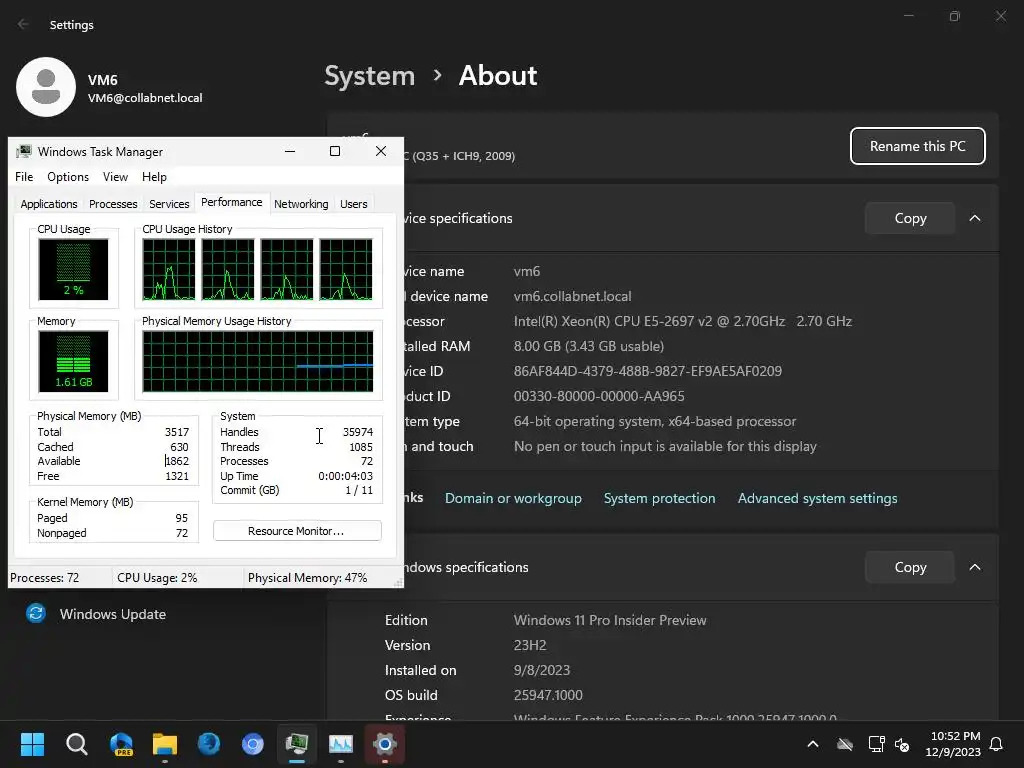
Task: Open Domain or workgroup link
Action: pyautogui.click(x=513, y=498)
